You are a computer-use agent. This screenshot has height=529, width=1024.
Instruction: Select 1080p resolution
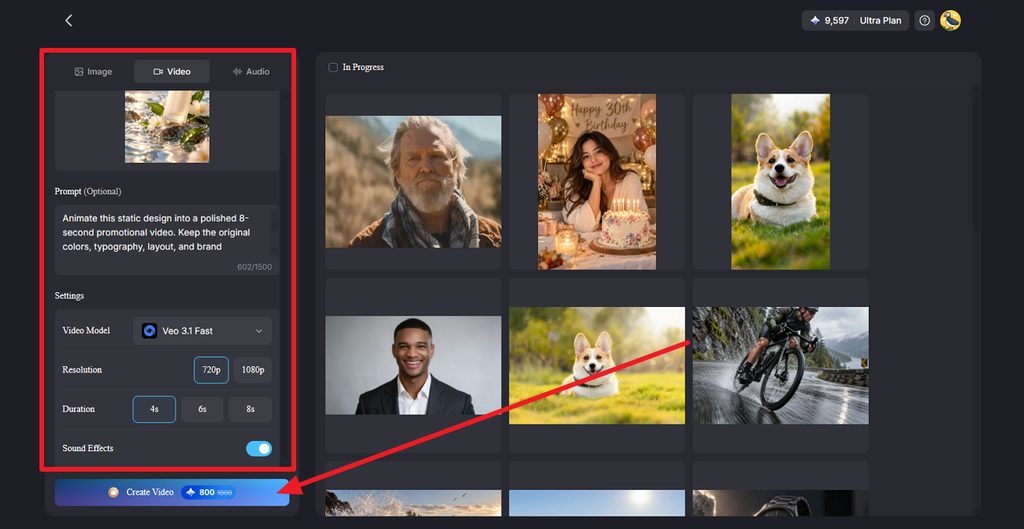pyautogui.click(x=253, y=370)
